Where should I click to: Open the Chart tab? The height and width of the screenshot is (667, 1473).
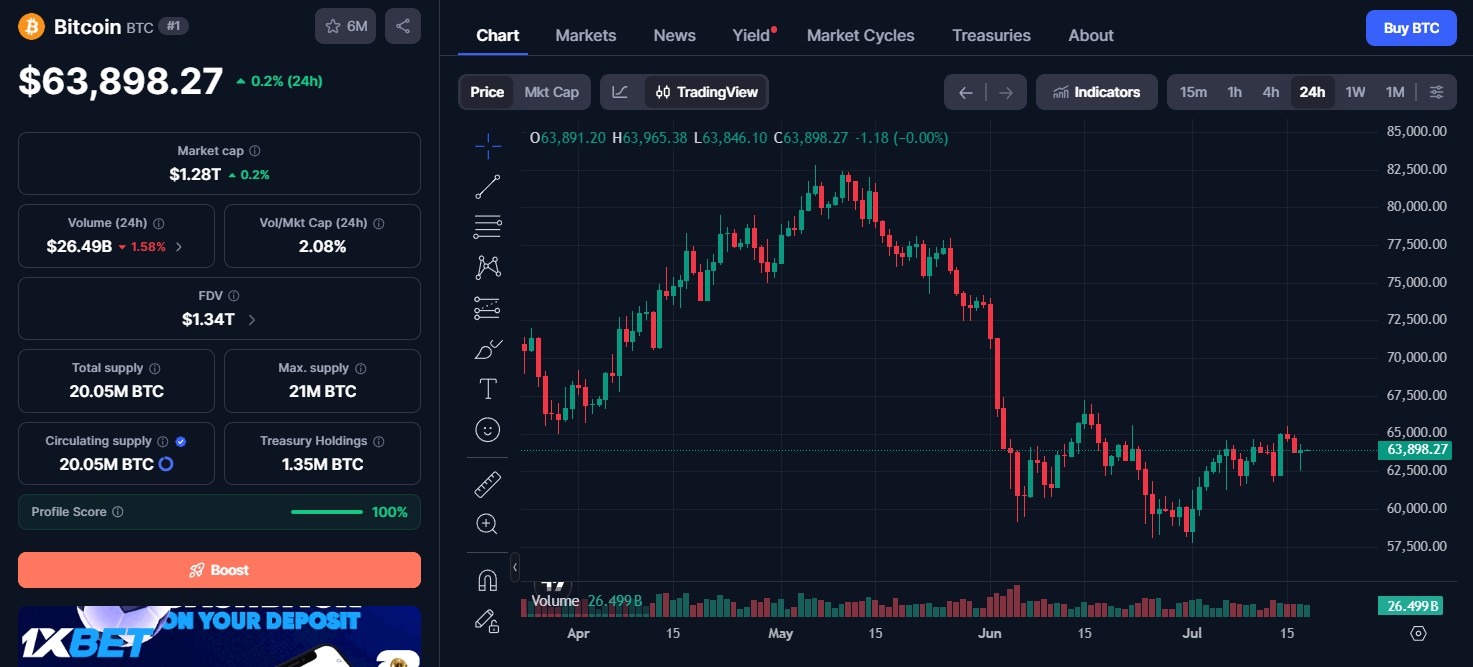[498, 35]
